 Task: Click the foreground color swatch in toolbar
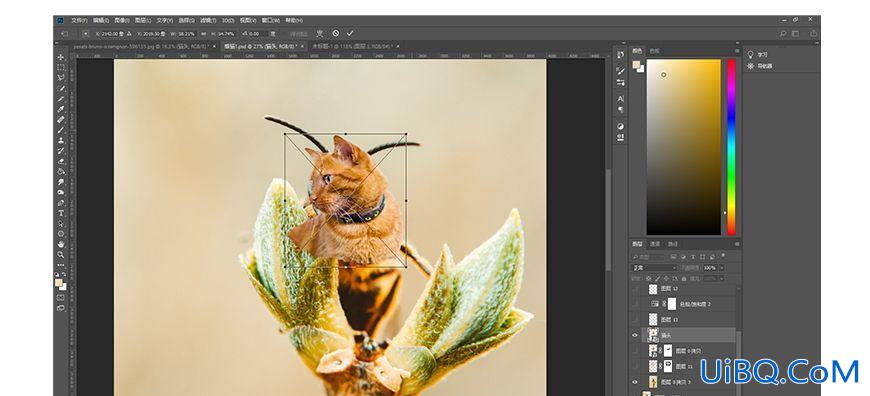(58, 283)
